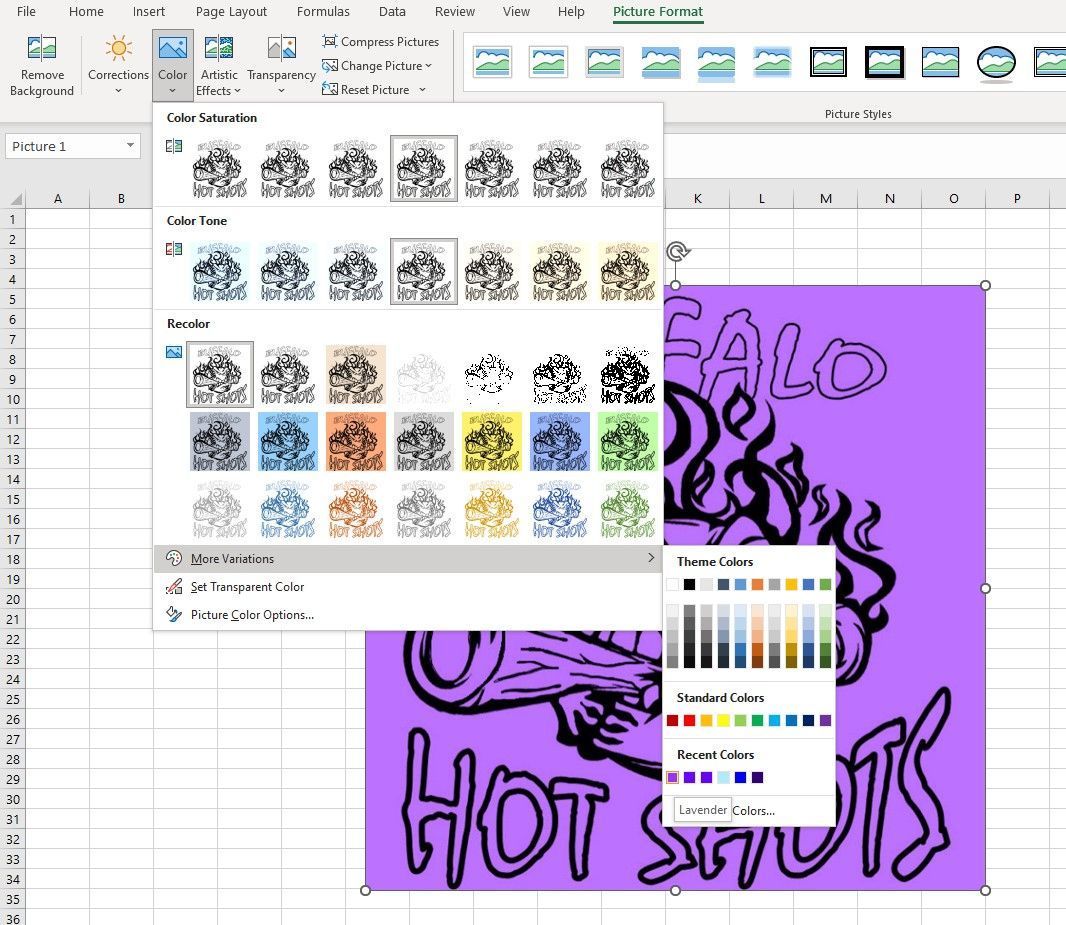
Task: Open the Help tab
Action: coord(571,12)
